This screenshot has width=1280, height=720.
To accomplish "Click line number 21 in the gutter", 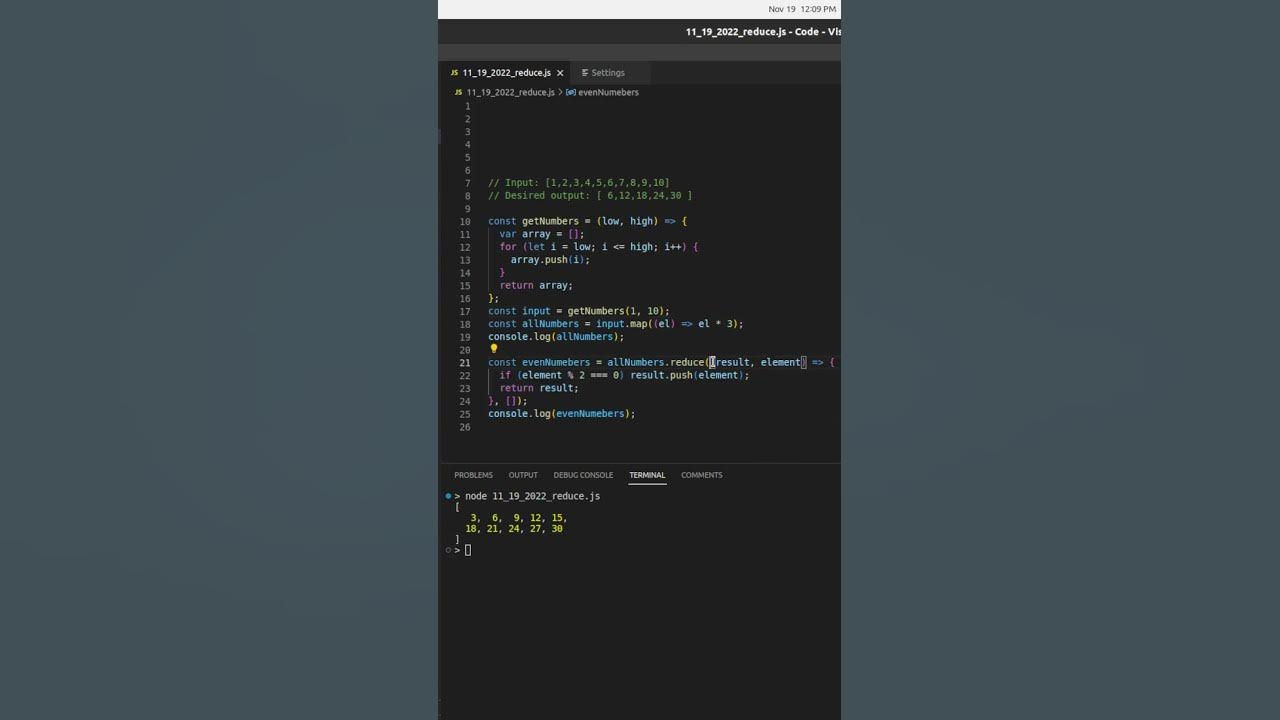I will [465, 363].
